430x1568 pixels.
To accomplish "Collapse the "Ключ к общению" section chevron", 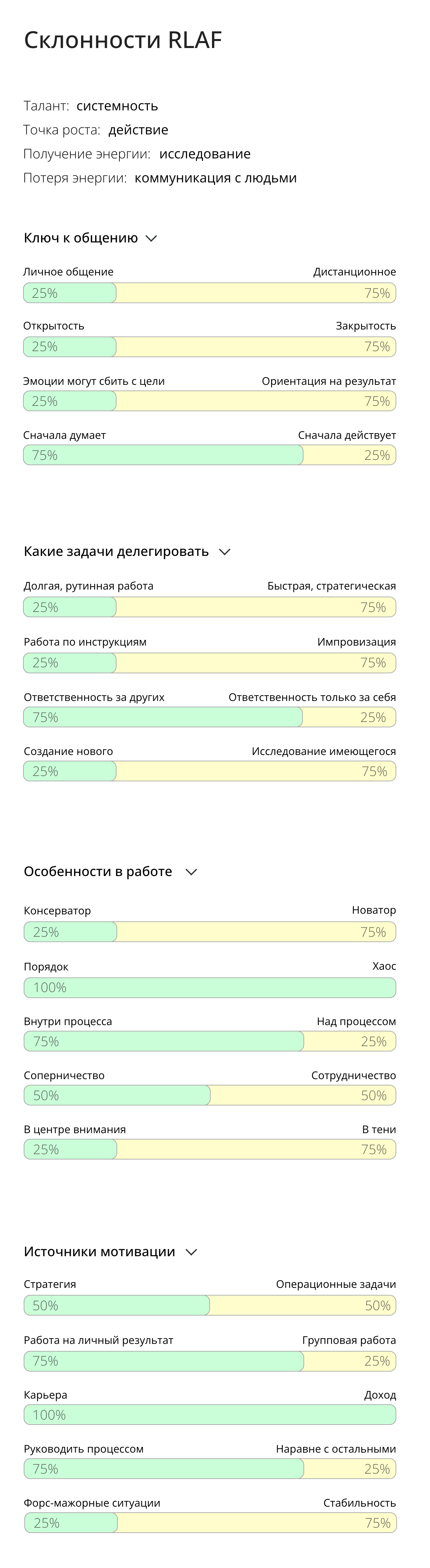I will 152,239.
